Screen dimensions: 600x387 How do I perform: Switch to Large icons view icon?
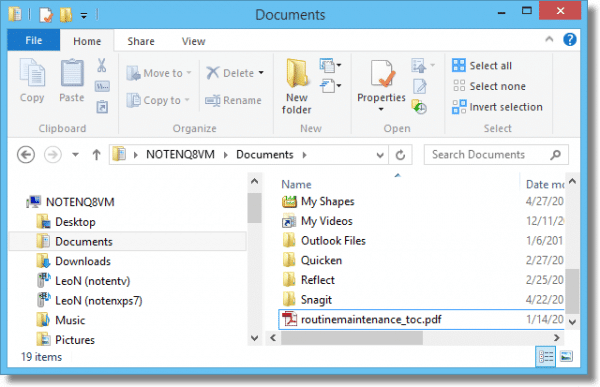[566, 356]
